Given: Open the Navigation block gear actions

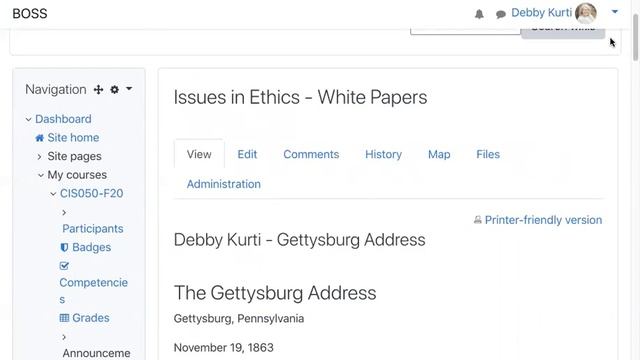Looking at the screenshot, I should 115,89.
